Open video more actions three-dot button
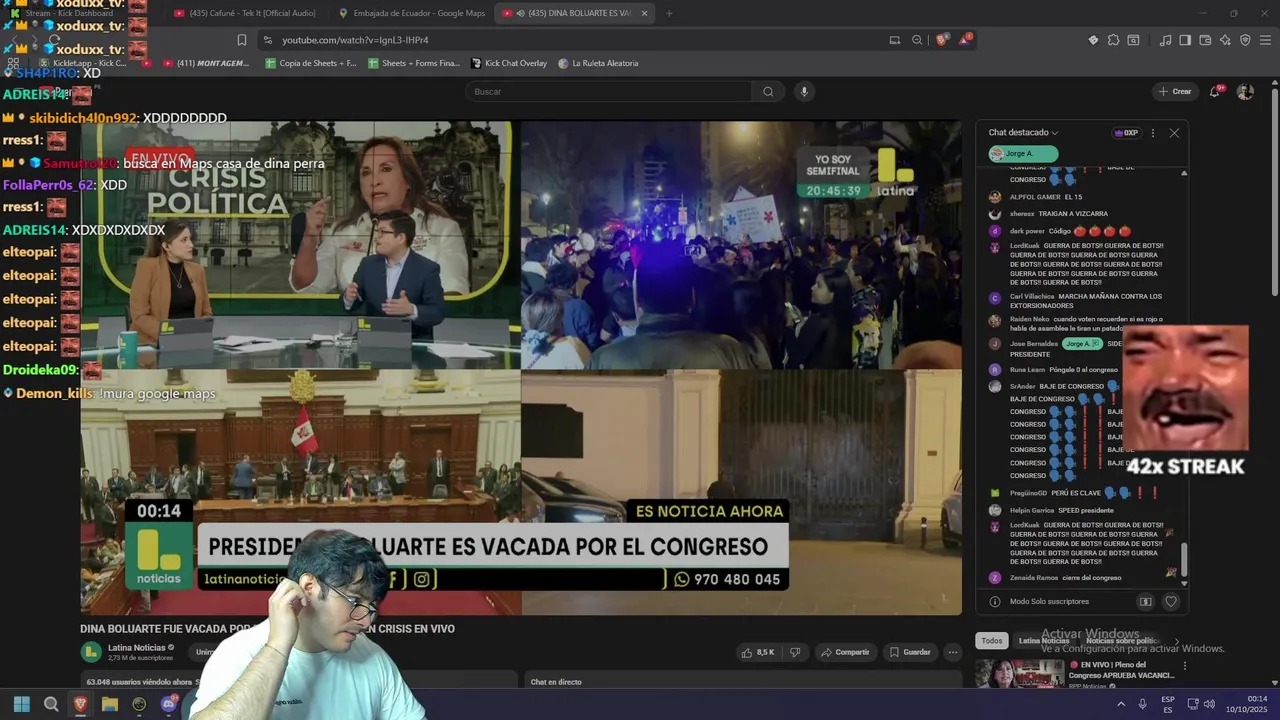This screenshot has height=720, width=1280. [953, 652]
